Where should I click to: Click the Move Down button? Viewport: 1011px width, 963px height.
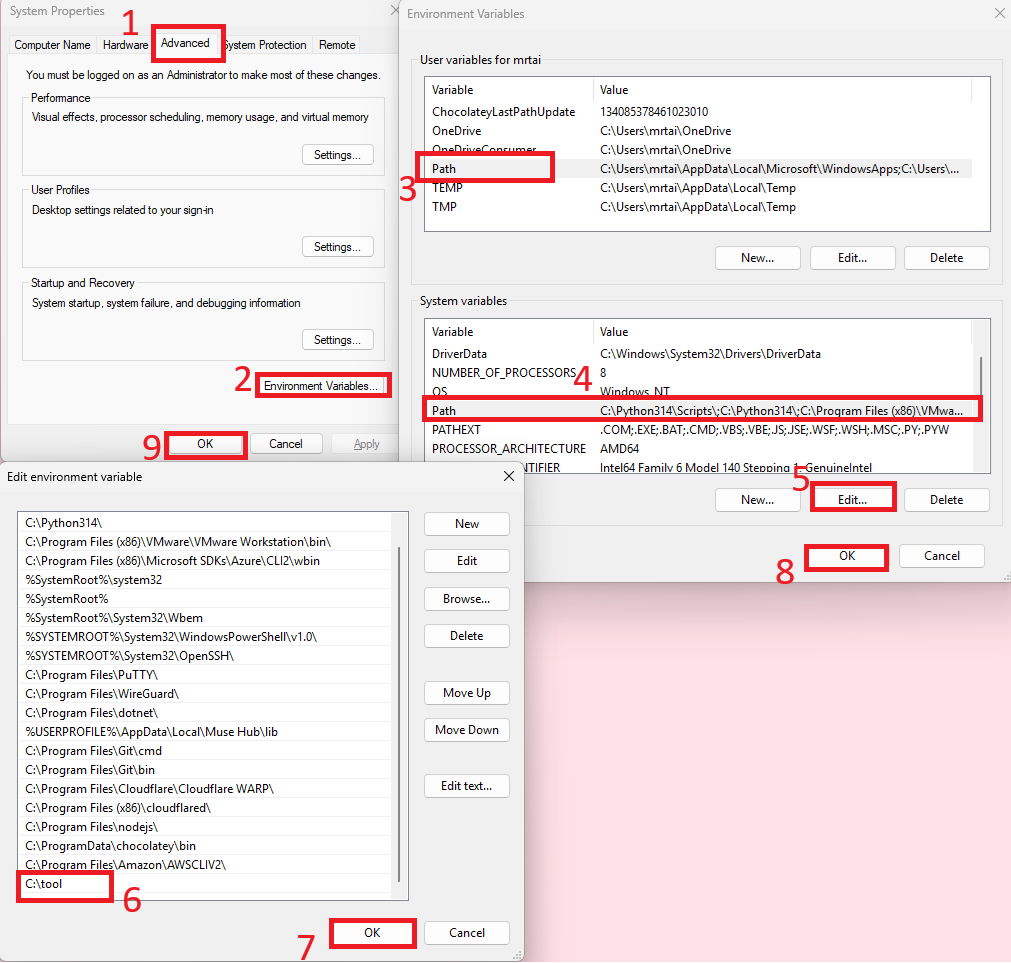coord(466,730)
